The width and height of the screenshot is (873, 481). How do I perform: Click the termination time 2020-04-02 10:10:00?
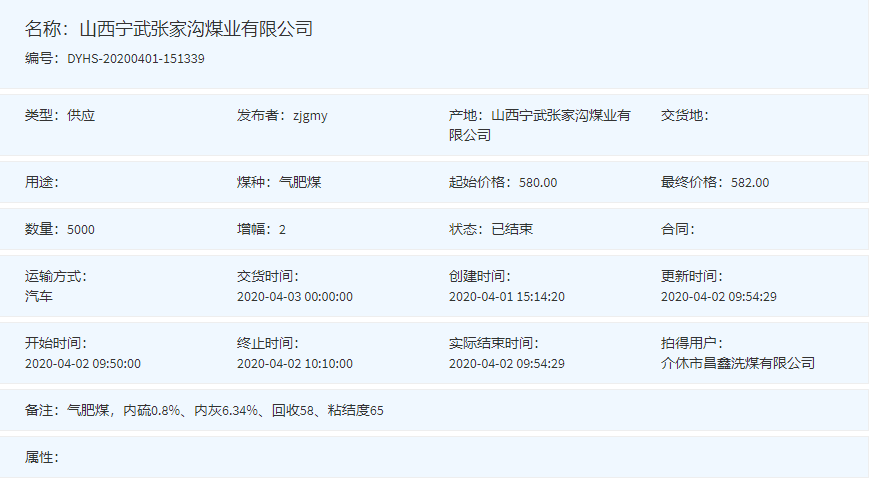tap(294, 364)
